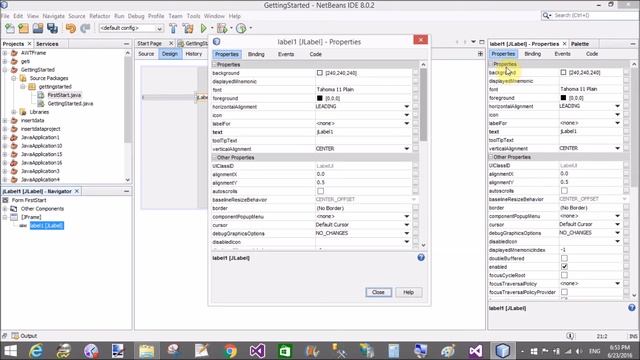Viewport: 640px width, 360px height.
Task: Open horizontalAlignment dropdown in the dialog
Action: click(407, 107)
